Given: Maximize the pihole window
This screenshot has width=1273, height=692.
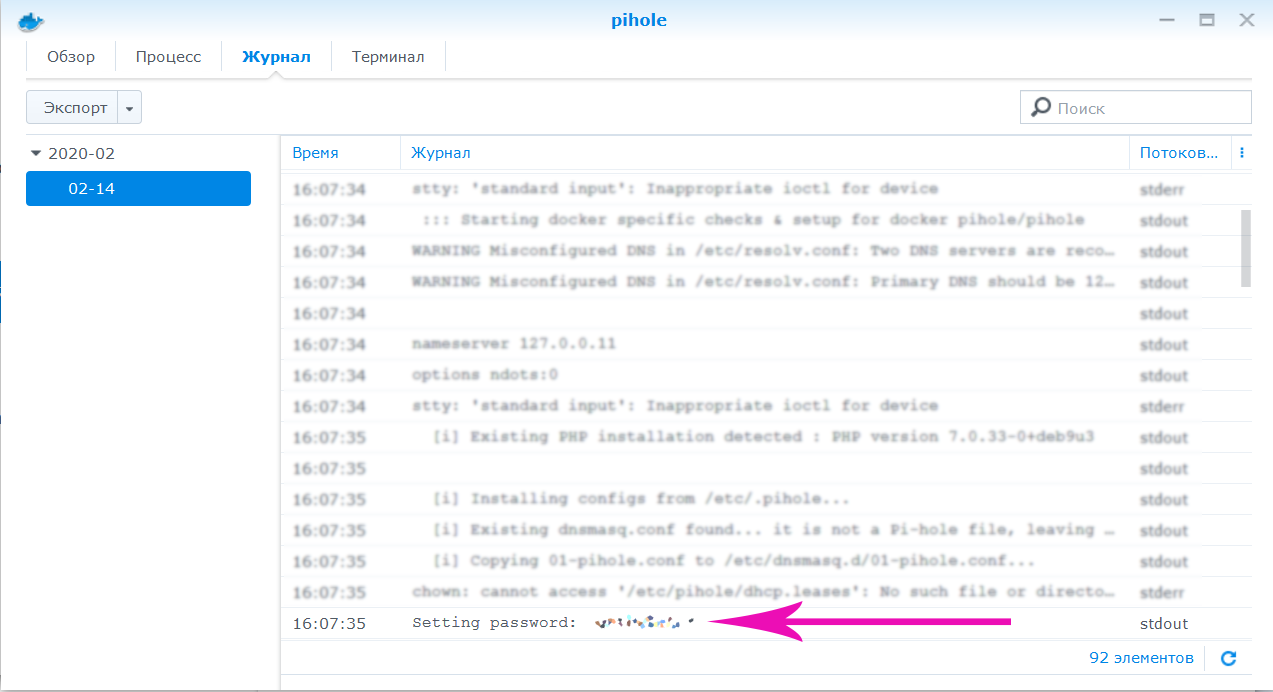Looking at the screenshot, I should pos(1207,20).
